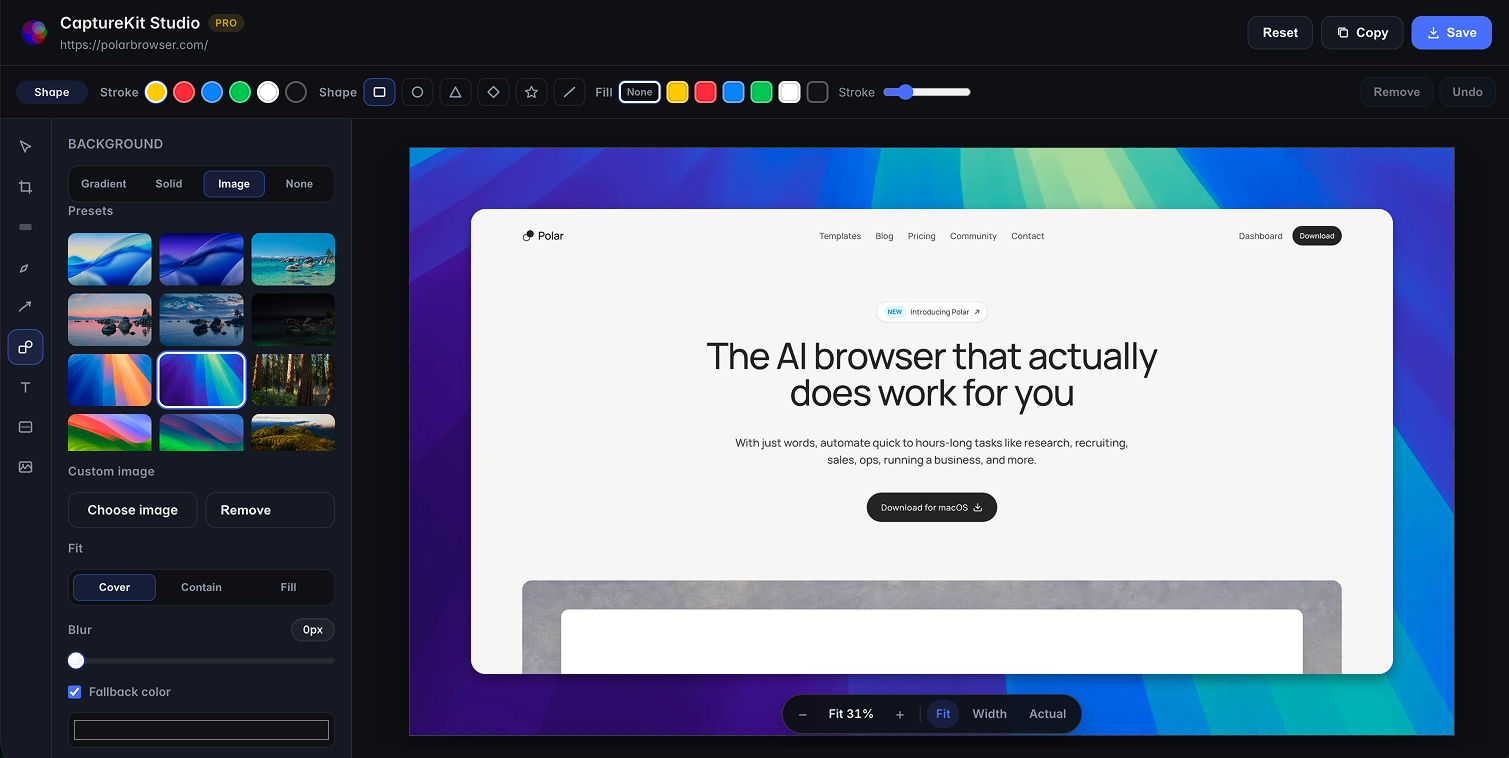Select the cursor pointer tool in sidebar

tap(26, 147)
